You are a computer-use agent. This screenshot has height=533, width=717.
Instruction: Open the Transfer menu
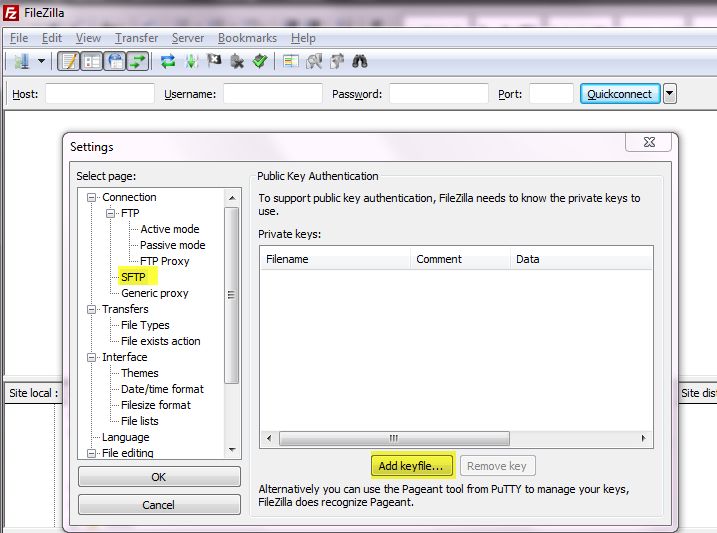[x=136, y=38]
